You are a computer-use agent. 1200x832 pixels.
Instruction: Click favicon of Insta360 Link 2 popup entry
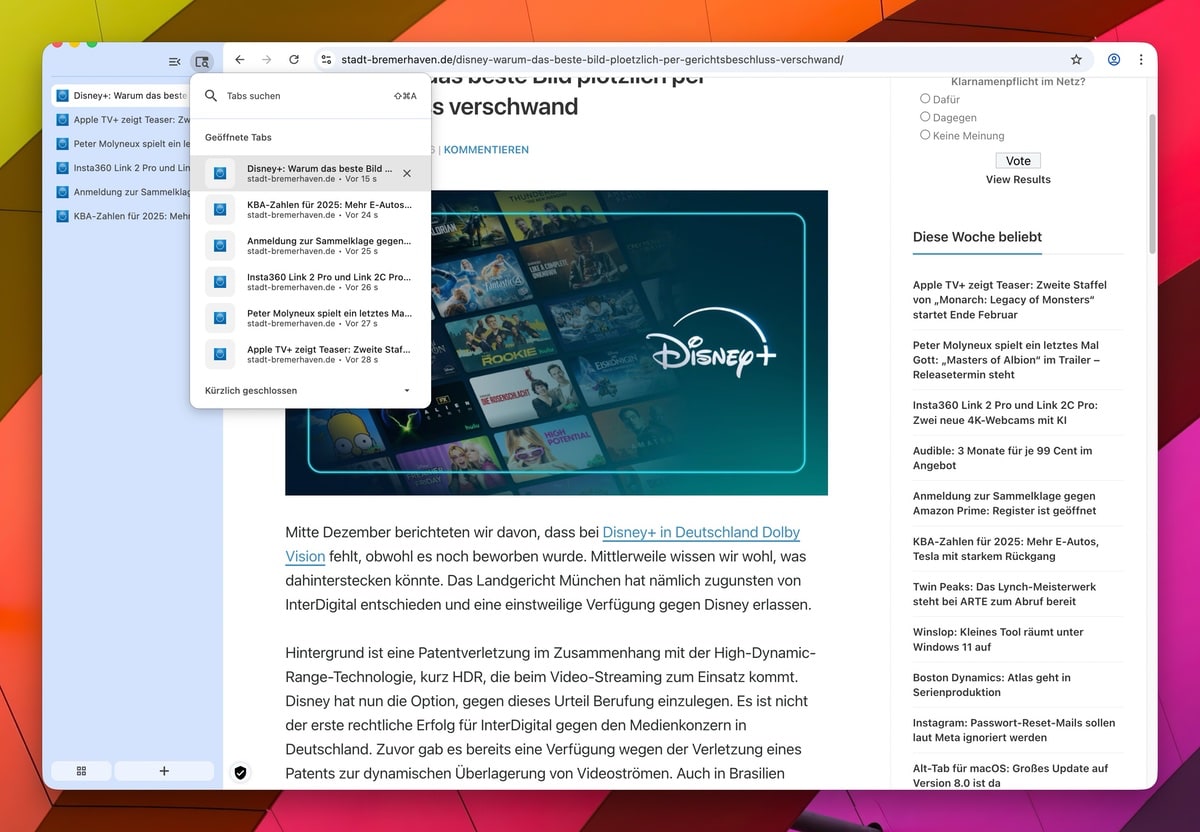(x=220, y=281)
